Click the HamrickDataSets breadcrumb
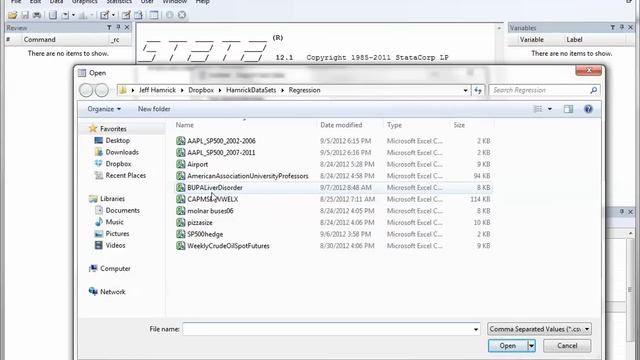This screenshot has width=640, height=360. tap(251, 90)
